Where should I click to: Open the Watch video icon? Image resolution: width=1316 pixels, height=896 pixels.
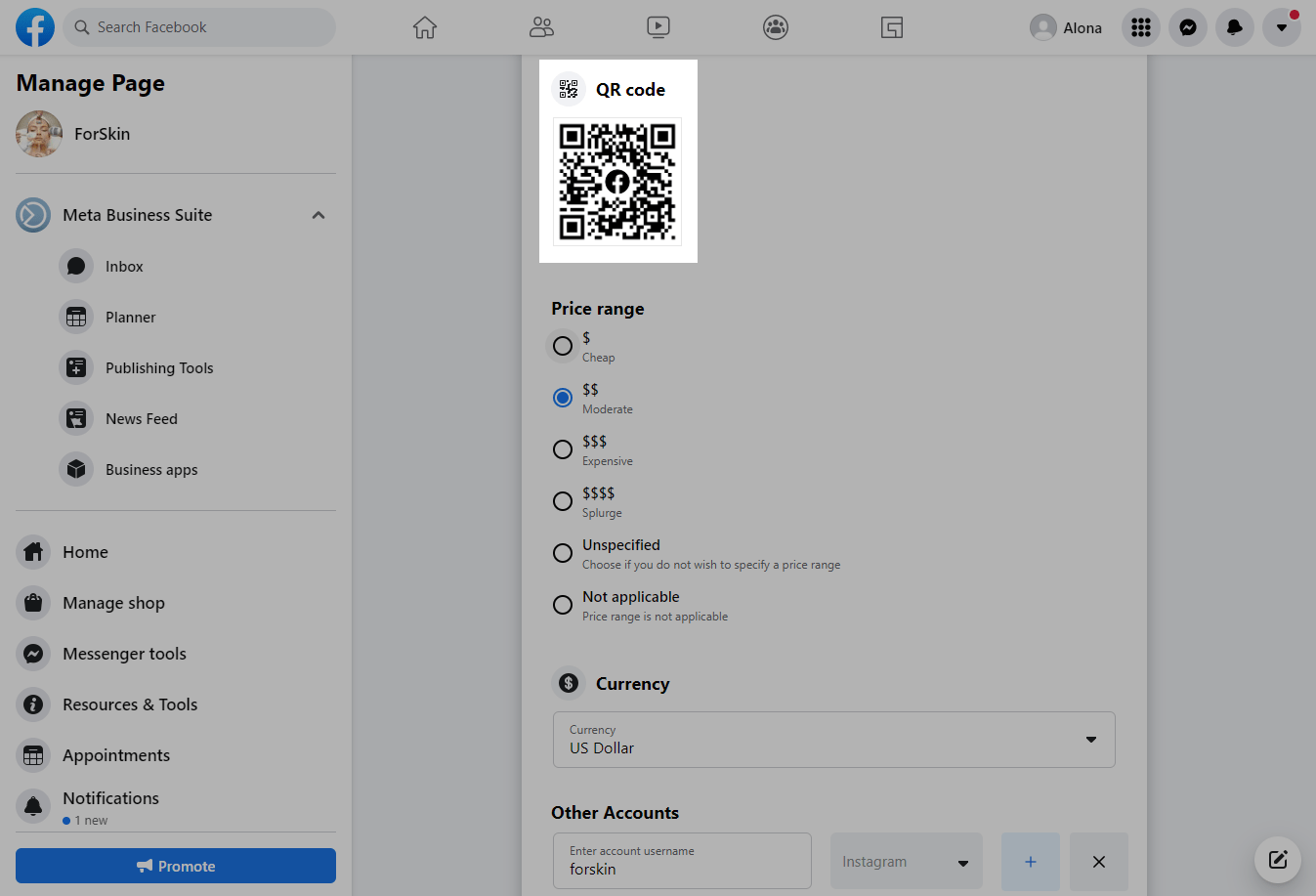[x=658, y=27]
